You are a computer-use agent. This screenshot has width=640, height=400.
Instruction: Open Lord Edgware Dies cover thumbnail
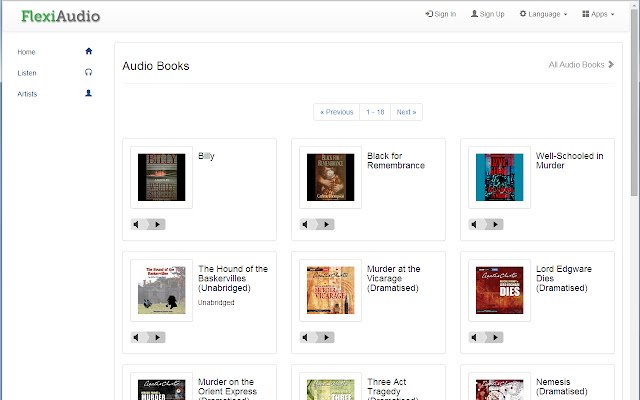point(500,290)
